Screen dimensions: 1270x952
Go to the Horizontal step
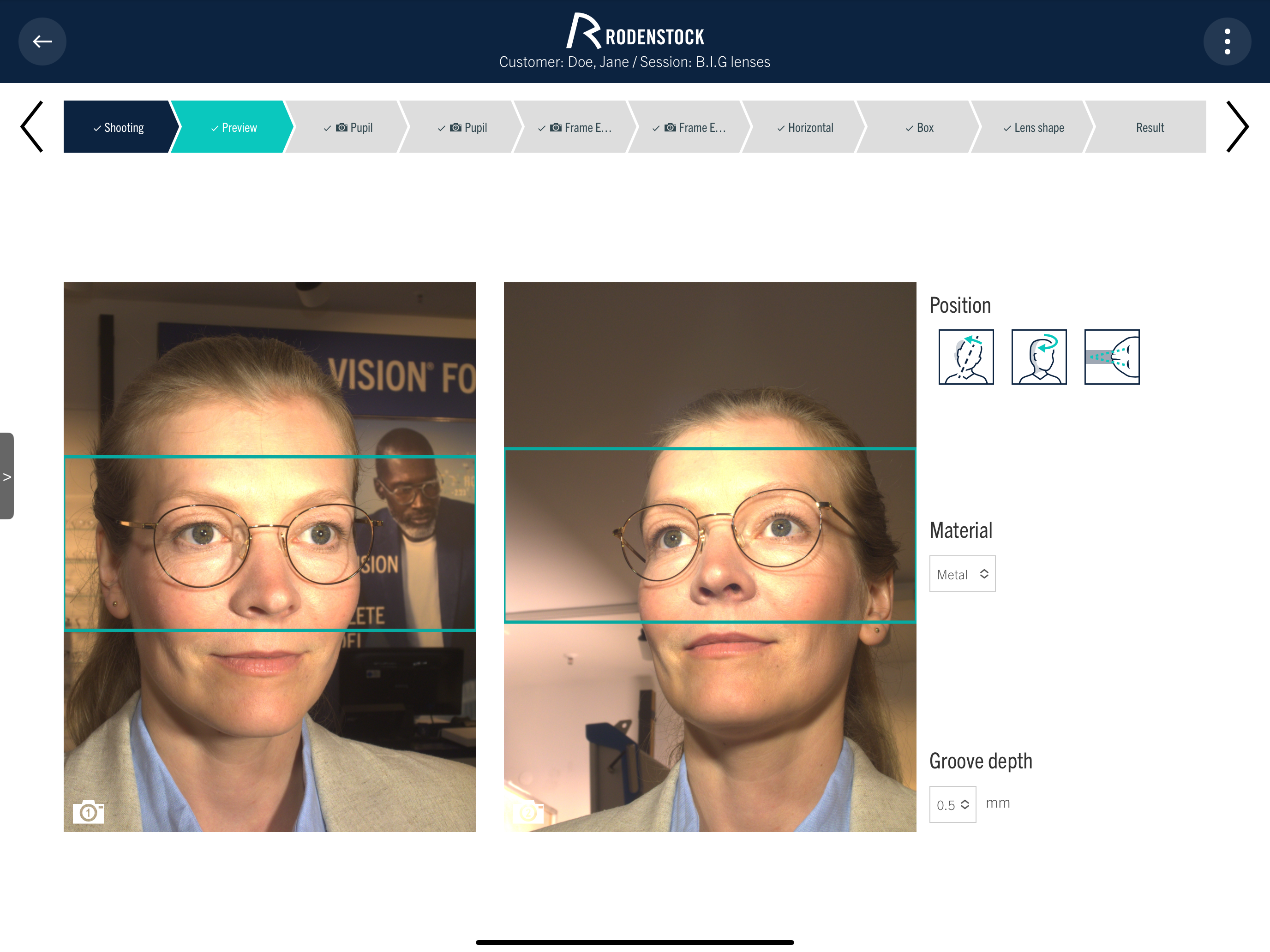pos(804,127)
